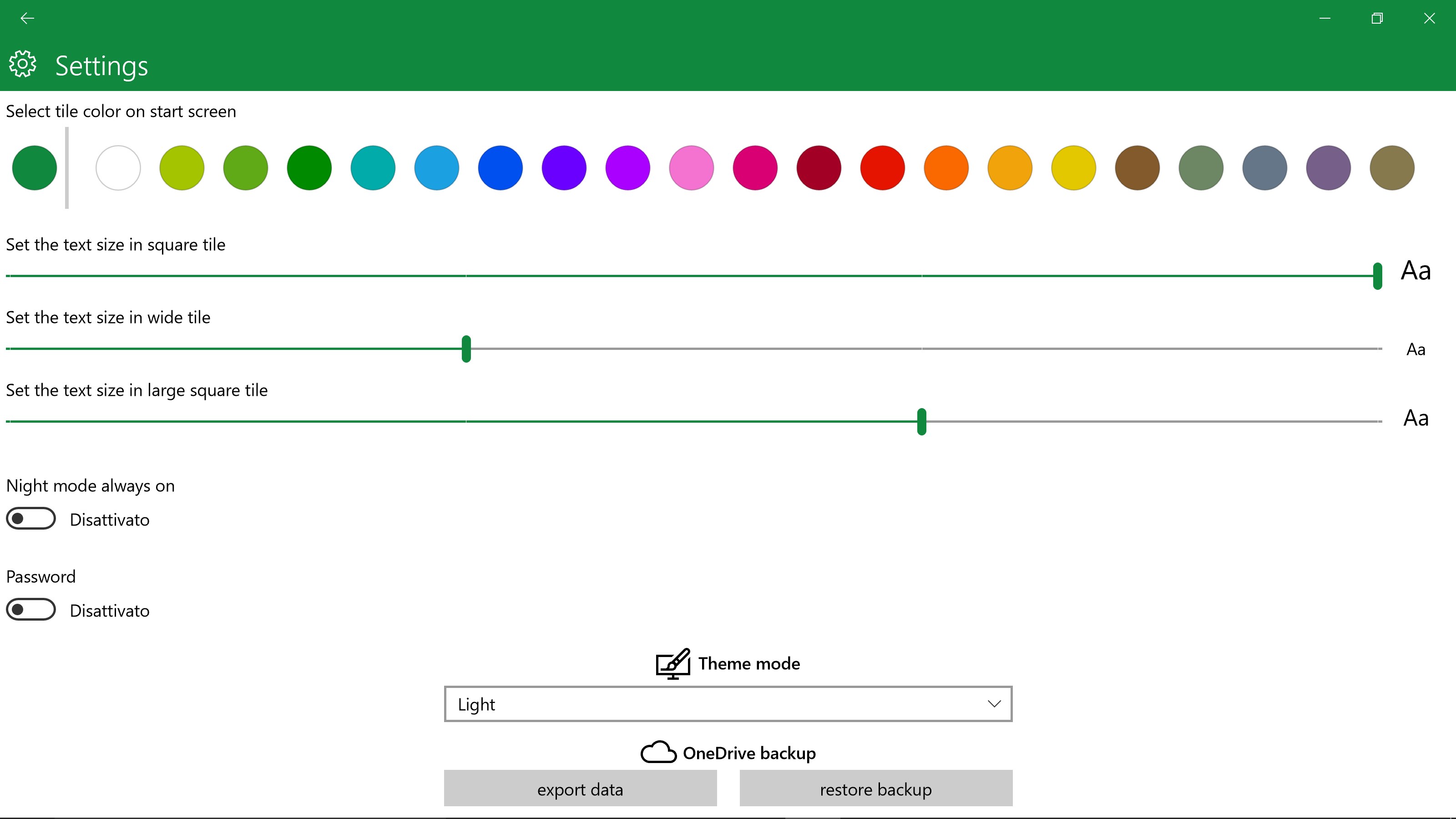Click the back arrow in the title bar
The height and width of the screenshot is (819, 1456).
click(27, 18)
